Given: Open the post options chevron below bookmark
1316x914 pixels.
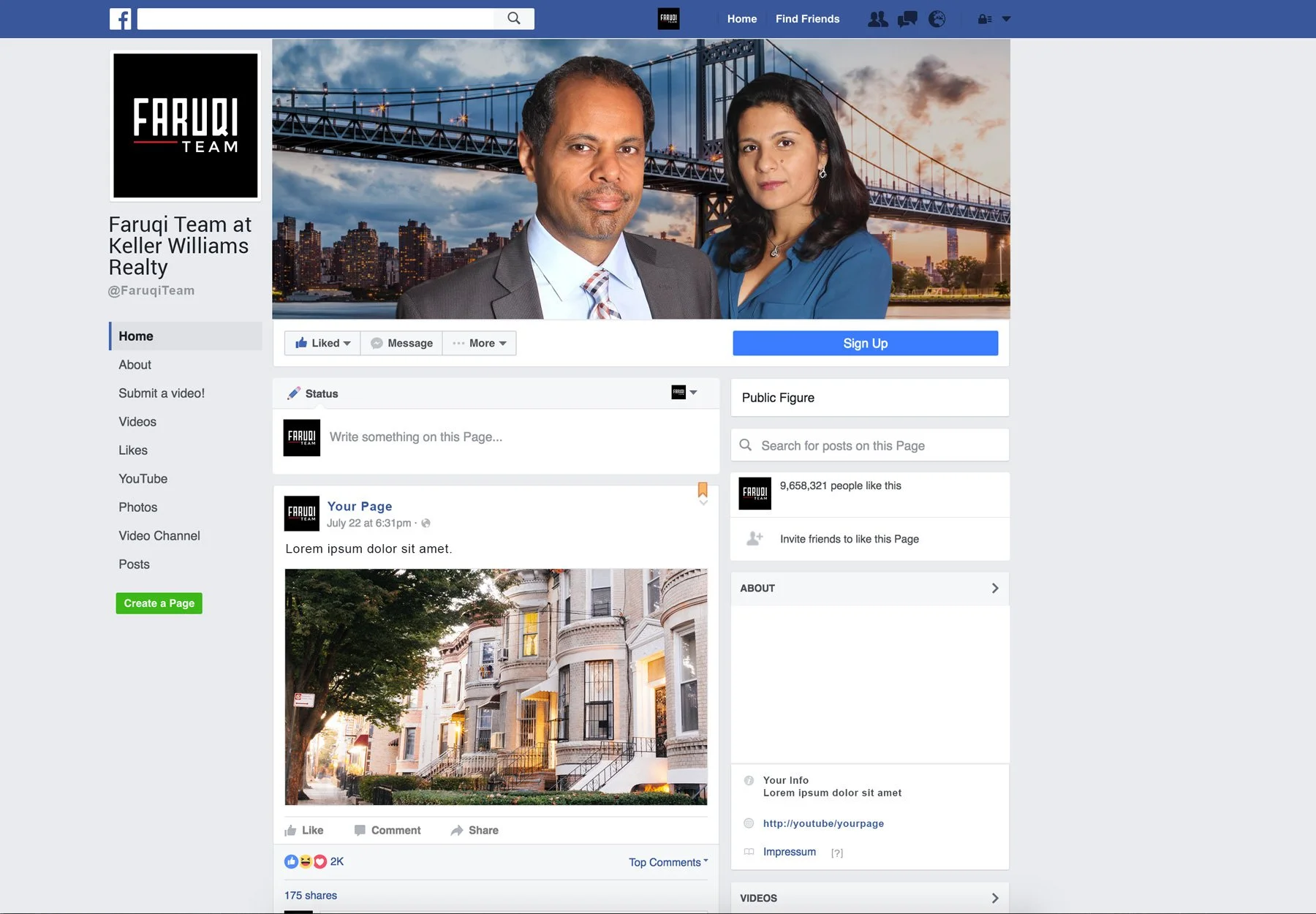Looking at the screenshot, I should (x=703, y=502).
